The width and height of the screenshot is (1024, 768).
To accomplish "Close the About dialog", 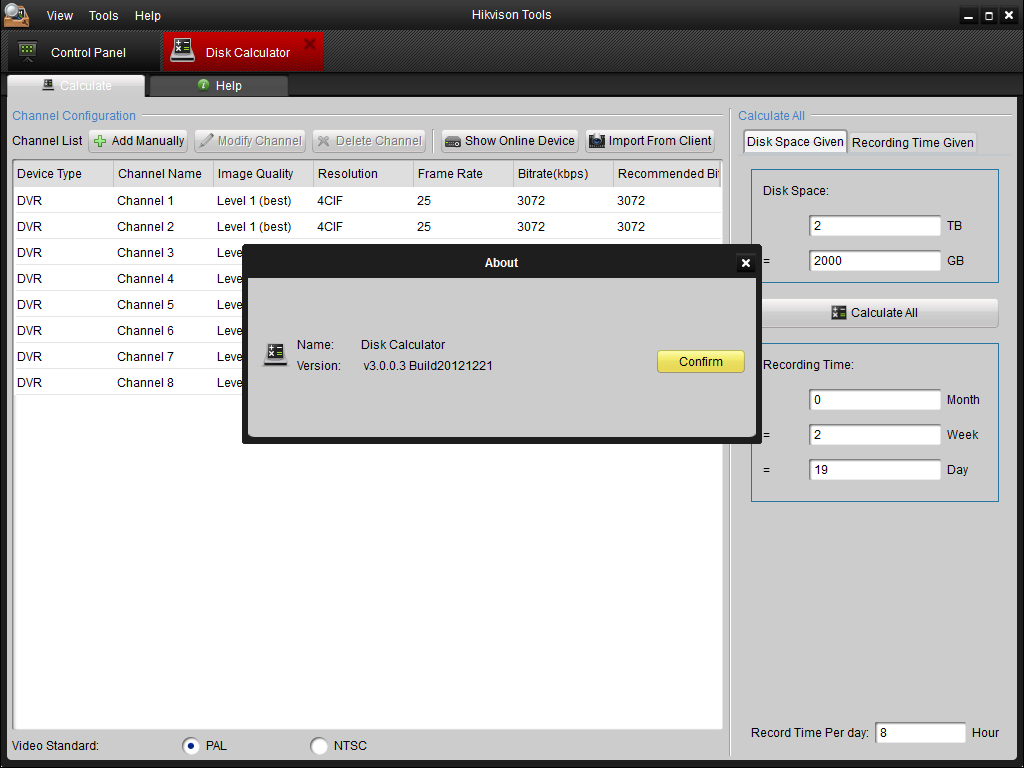I will click(x=746, y=263).
